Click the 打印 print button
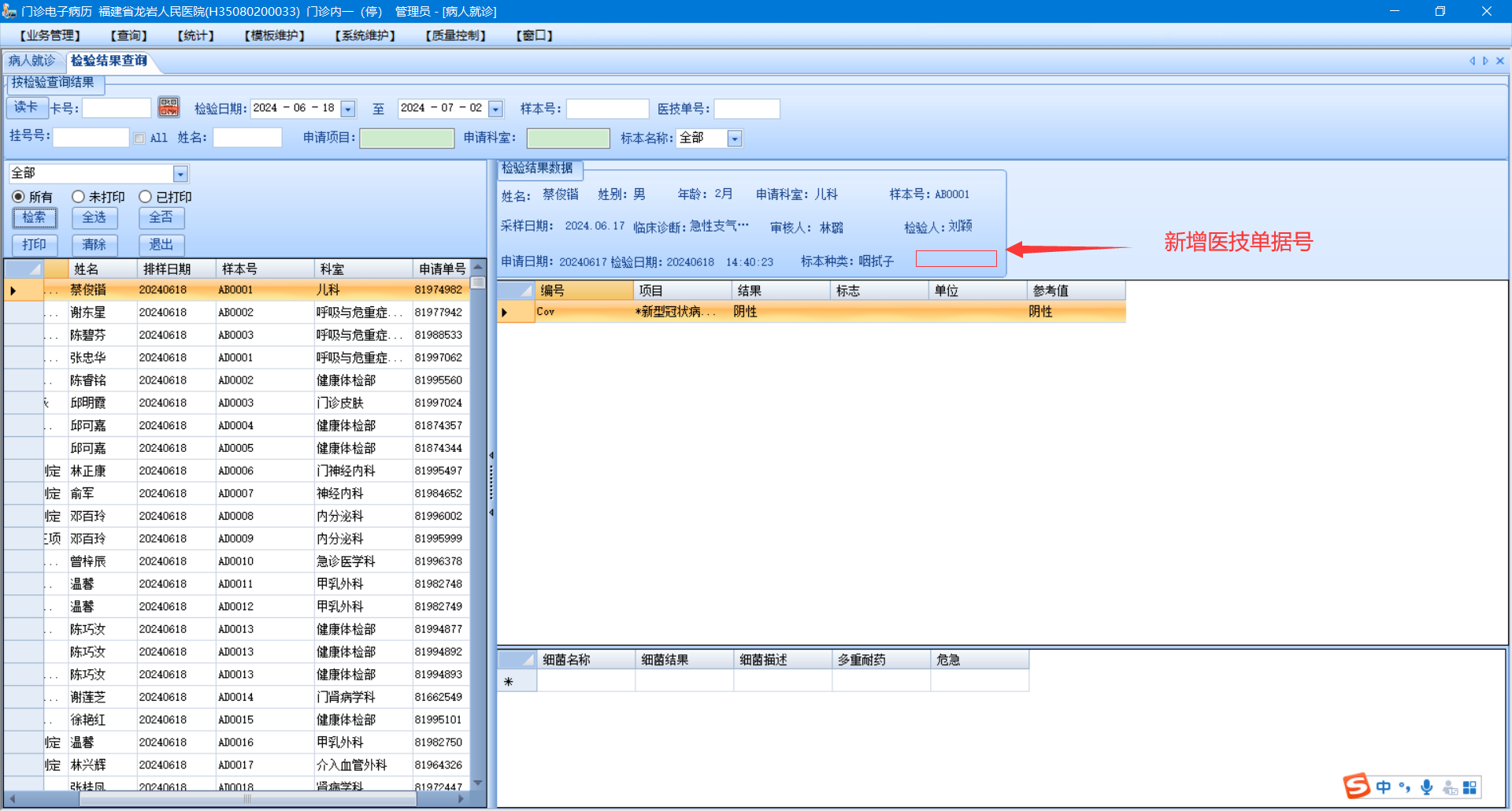This screenshot has width=1512, height=811. point(34,245)
